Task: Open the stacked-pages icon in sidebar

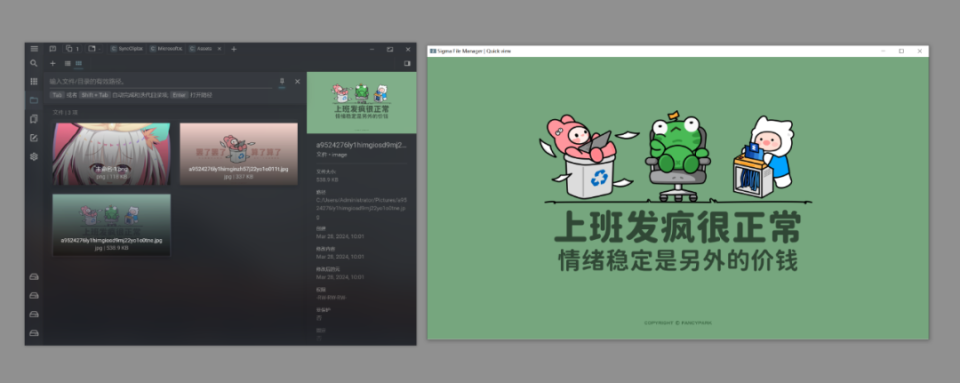Action: (x=34, y=119)
